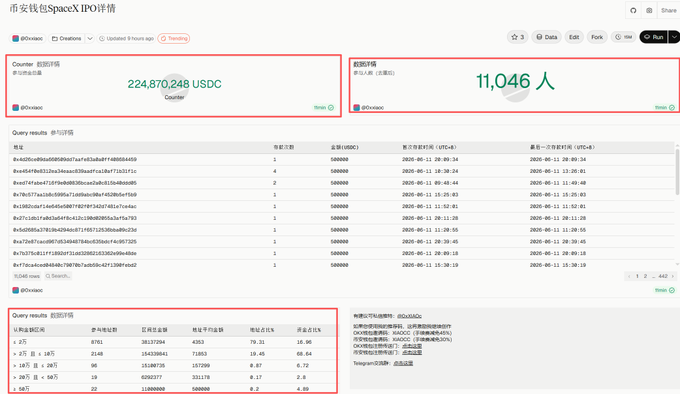
Task: Sort by the 地址 column header
Action: (x=18, y=147)
